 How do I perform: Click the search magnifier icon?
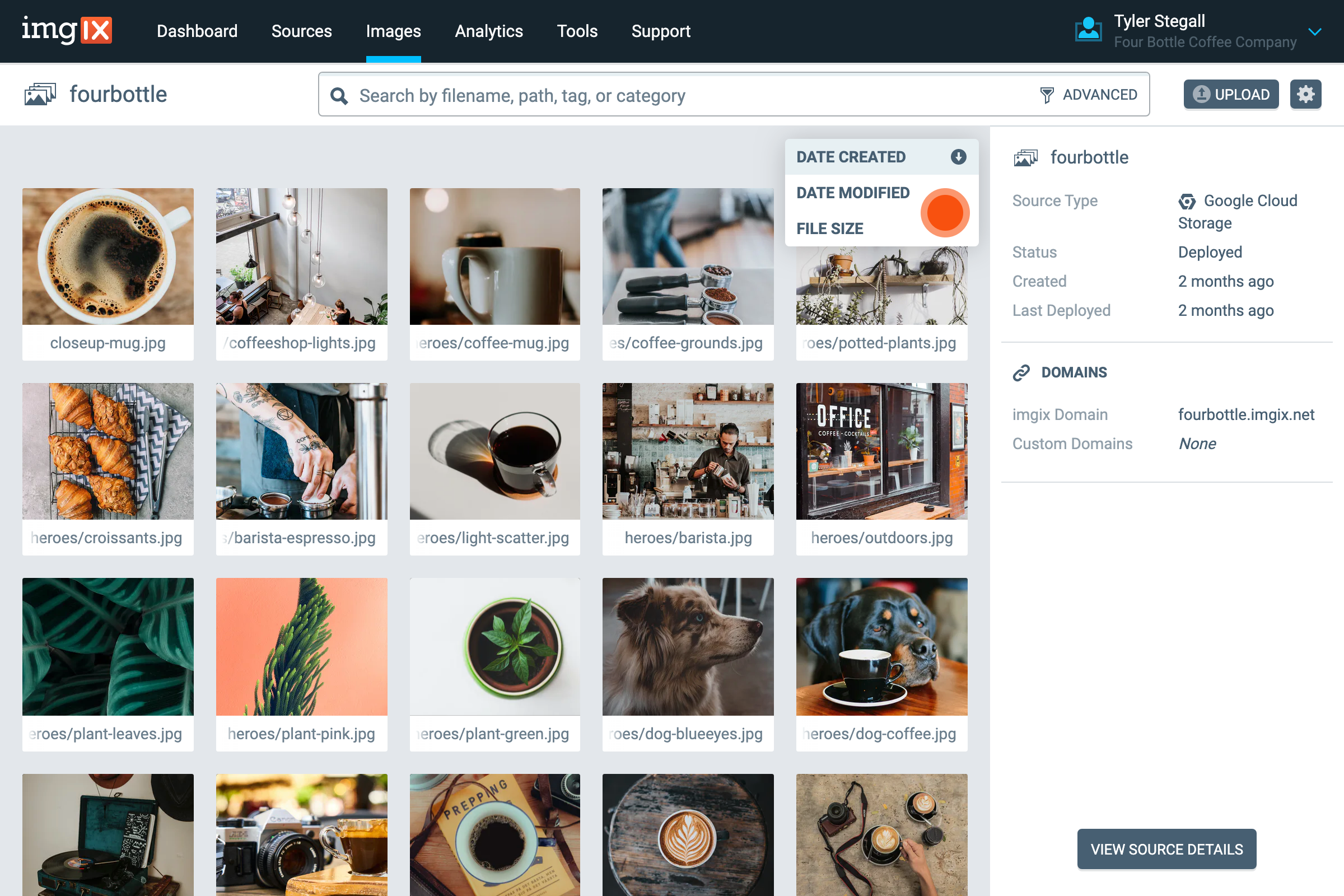click(x=339, y=95)
